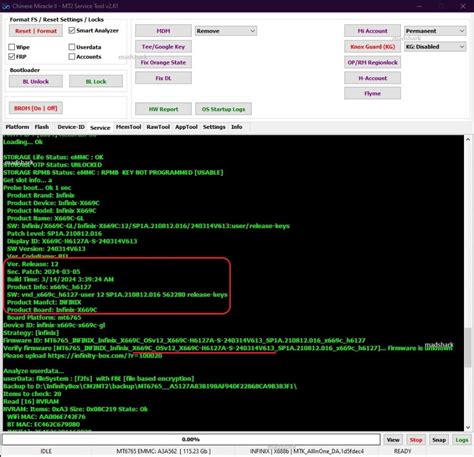
Task: Switch to the Platform tab
Action: (x=17, y=127)
